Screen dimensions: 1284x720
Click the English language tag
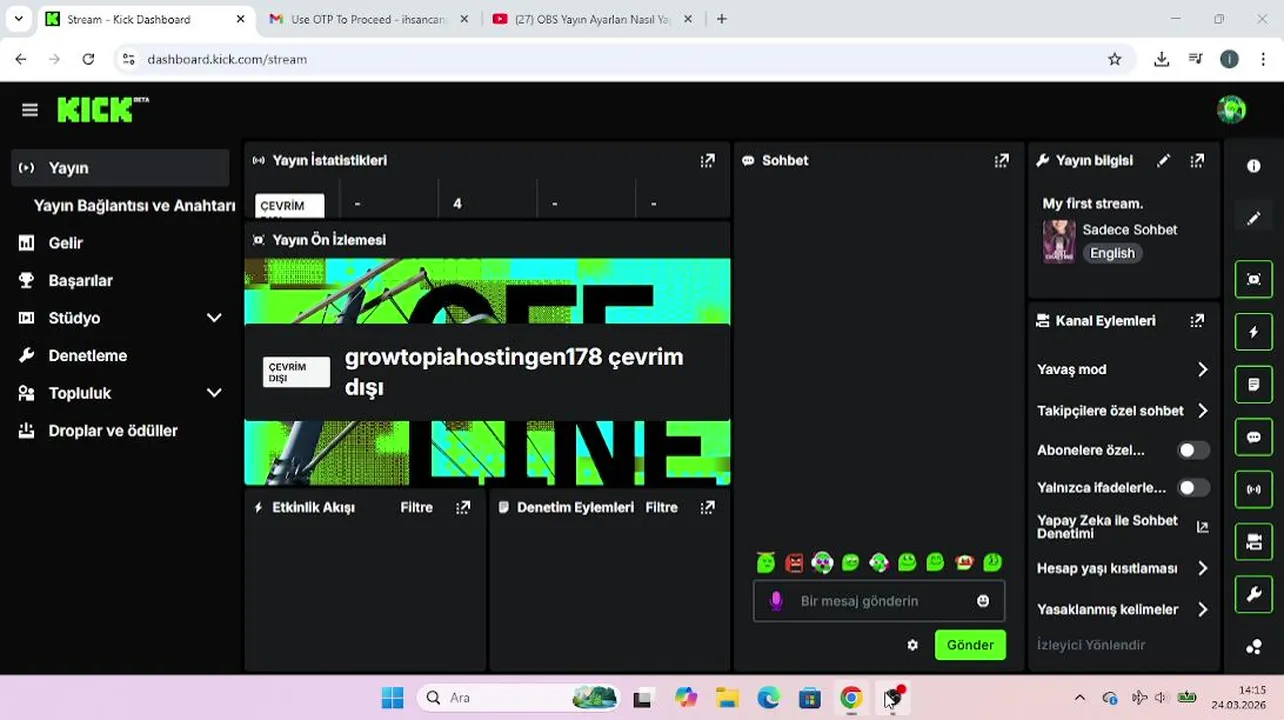point(1112,253)
